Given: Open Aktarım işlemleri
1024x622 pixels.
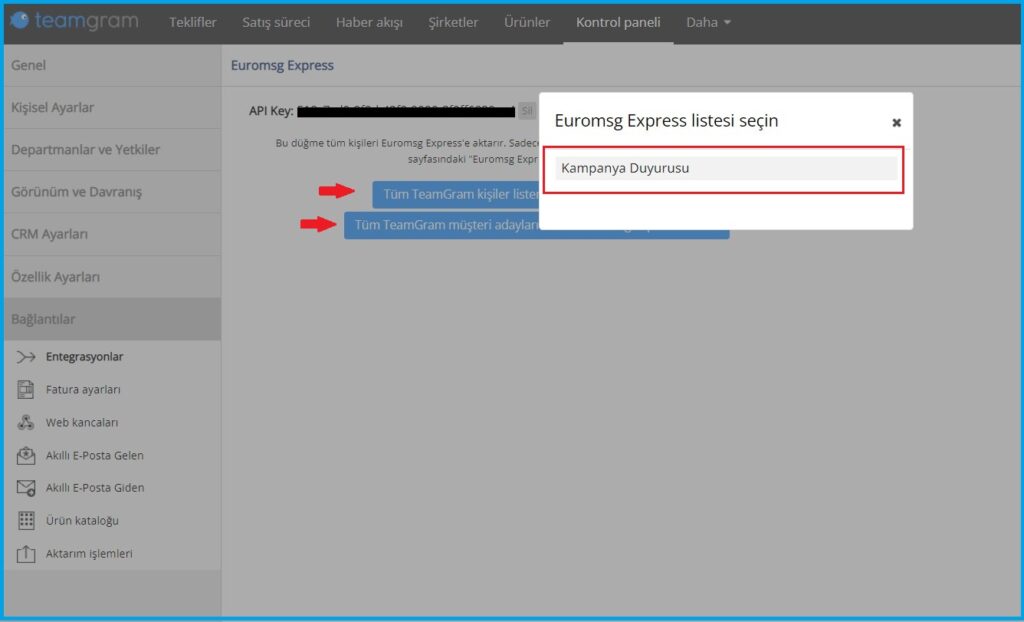Looking at the screenshot, I should click(x=89, y=553).
